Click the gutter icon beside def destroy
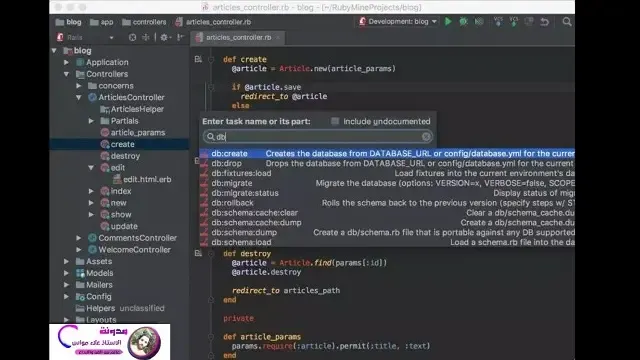 [198, 253]
